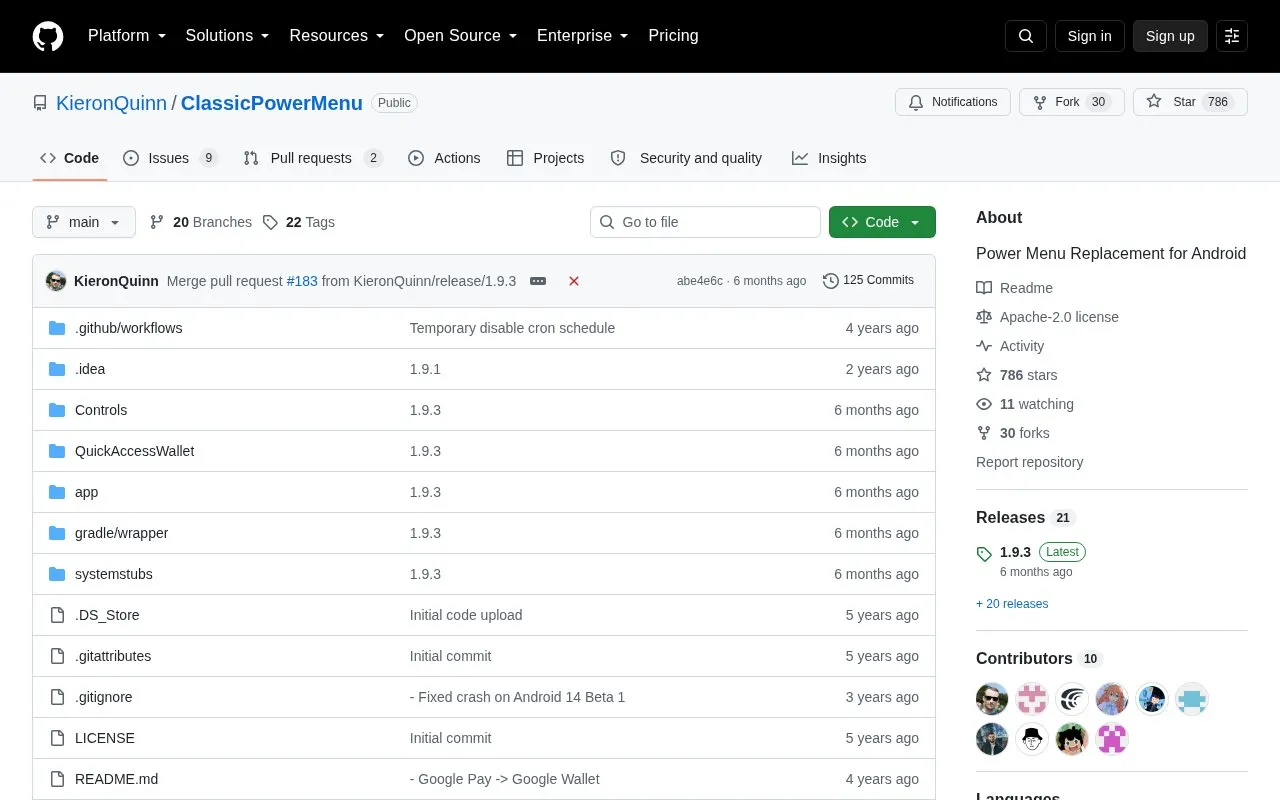Image resolution: width=1280 pixels, height=800 pixels.
Task: Open the Pricing page link
Action: click(x=673, y=36)
